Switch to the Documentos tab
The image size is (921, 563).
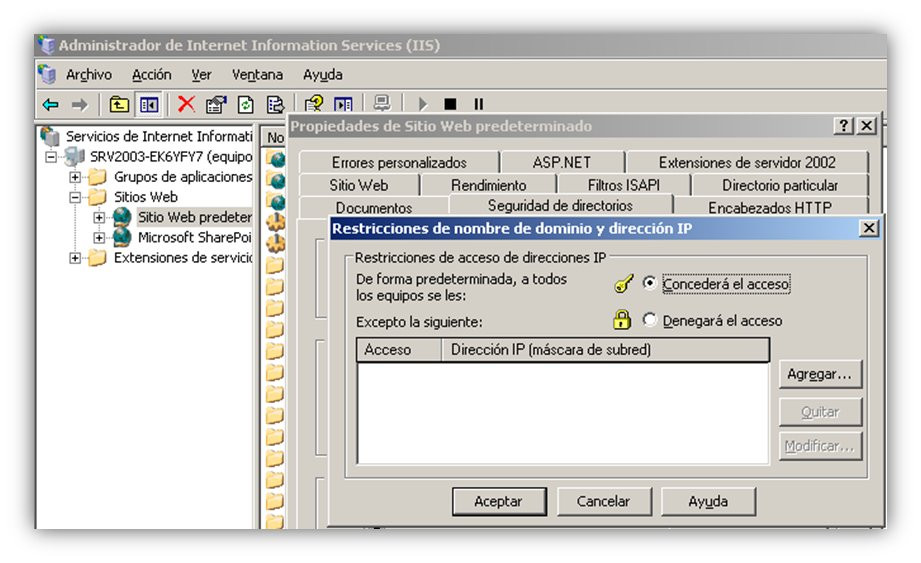pos(374,207)
